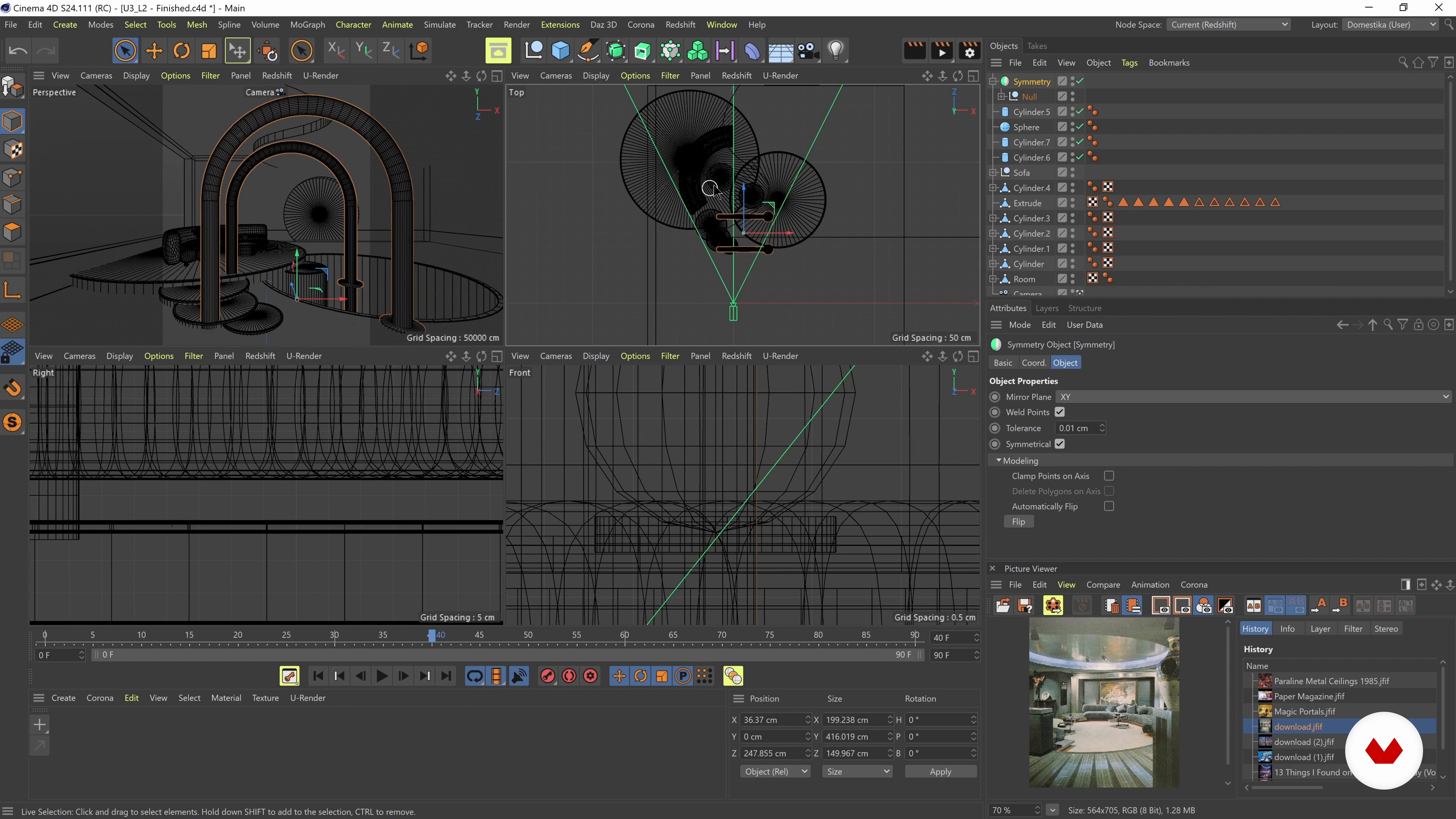Click the Undo arrow icon
This screenshot has width=1456, height=819.
[x=18, y=51]
